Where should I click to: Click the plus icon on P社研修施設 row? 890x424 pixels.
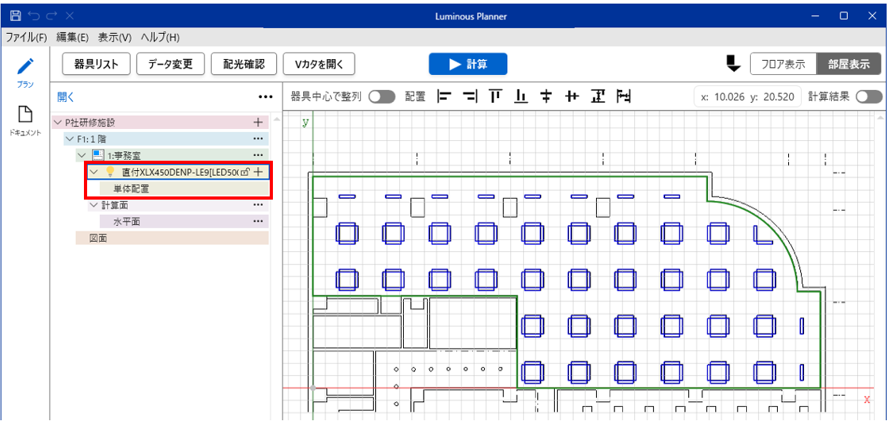[258, 122]
